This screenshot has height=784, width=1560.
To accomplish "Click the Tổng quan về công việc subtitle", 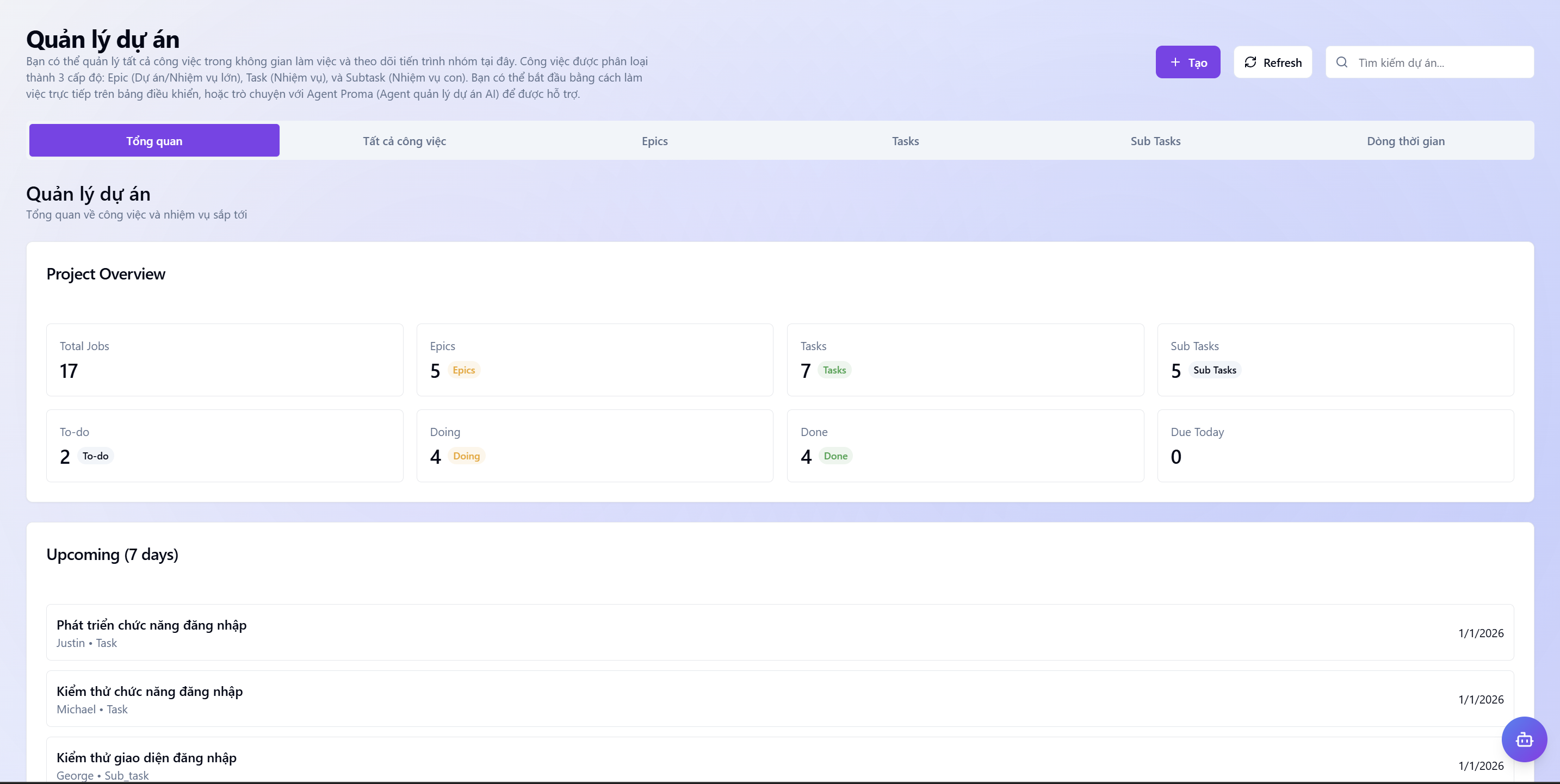I will [x=137, y=214].
